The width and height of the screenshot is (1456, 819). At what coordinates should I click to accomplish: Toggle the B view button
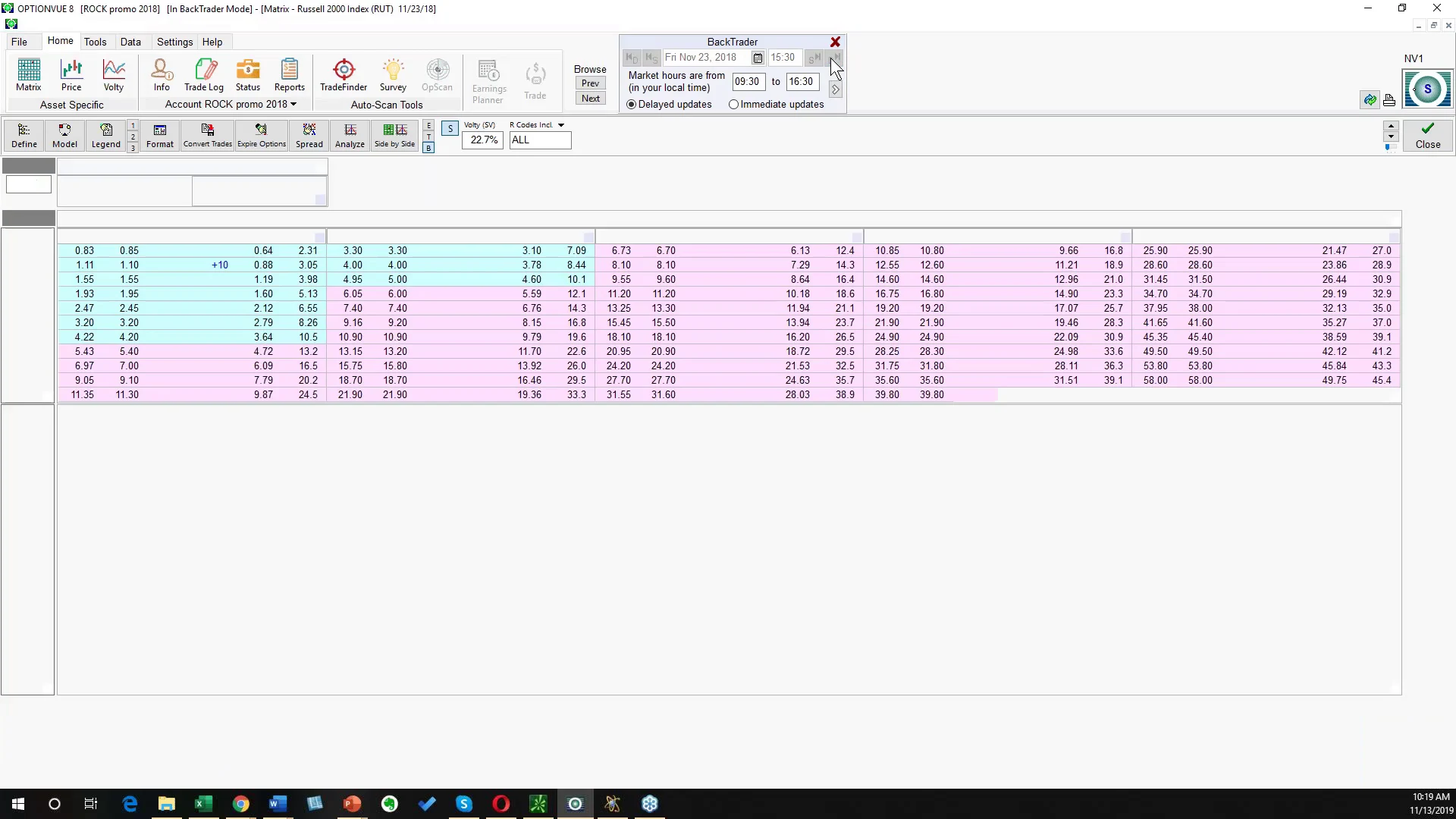(x=428, y=148)
